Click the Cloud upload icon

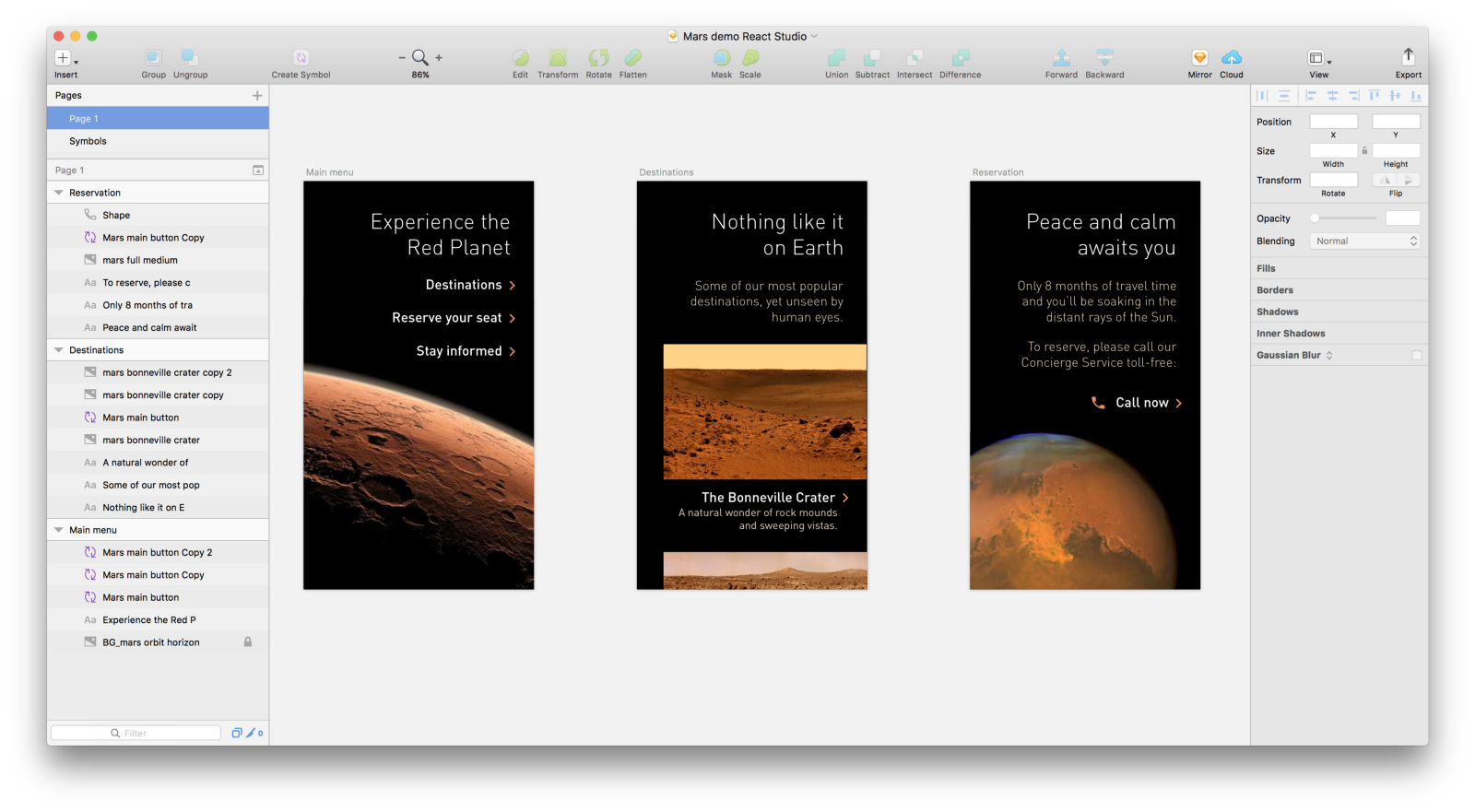1231,58
